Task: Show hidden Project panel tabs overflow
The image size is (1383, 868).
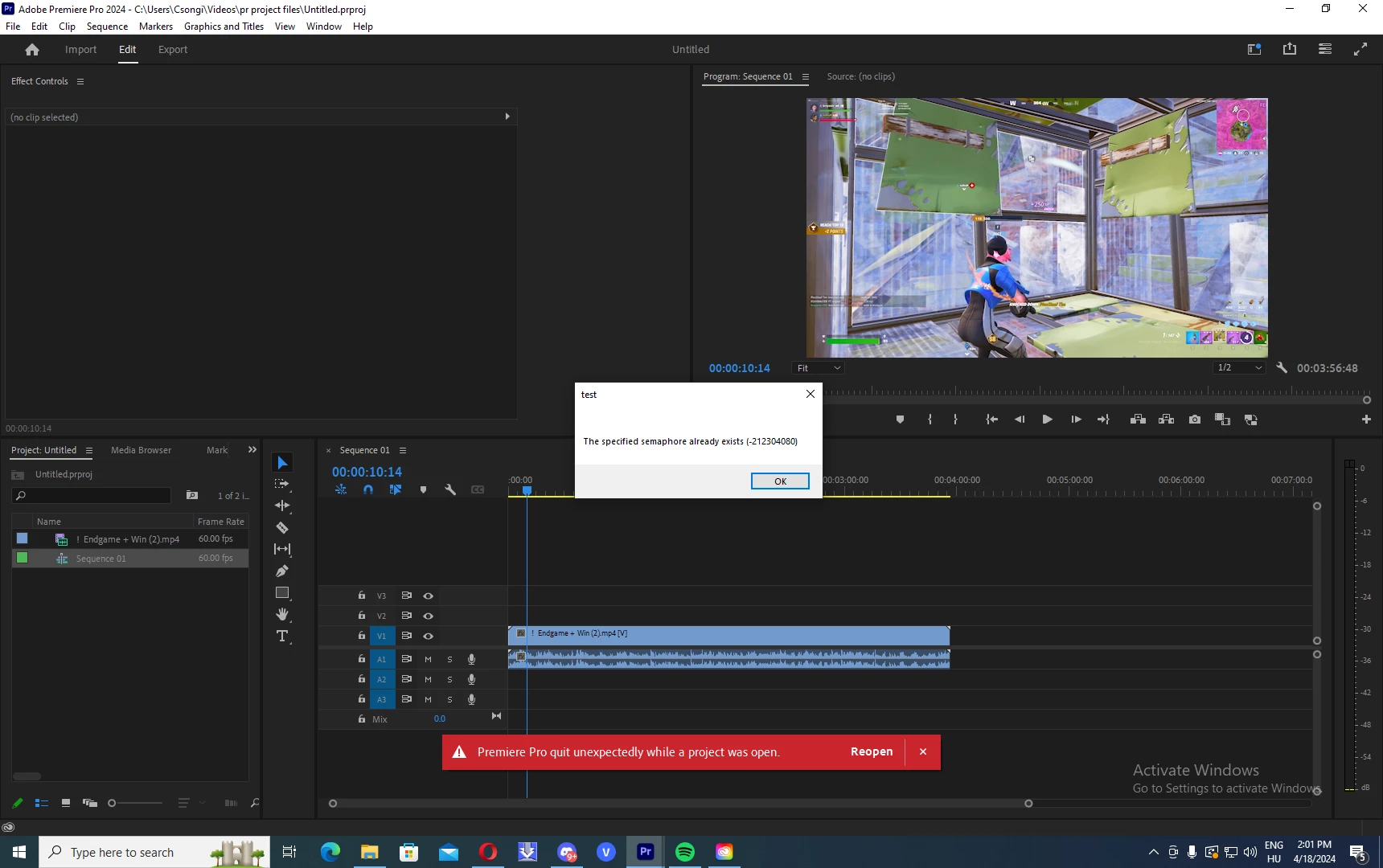Action: (x=252, y=450)
